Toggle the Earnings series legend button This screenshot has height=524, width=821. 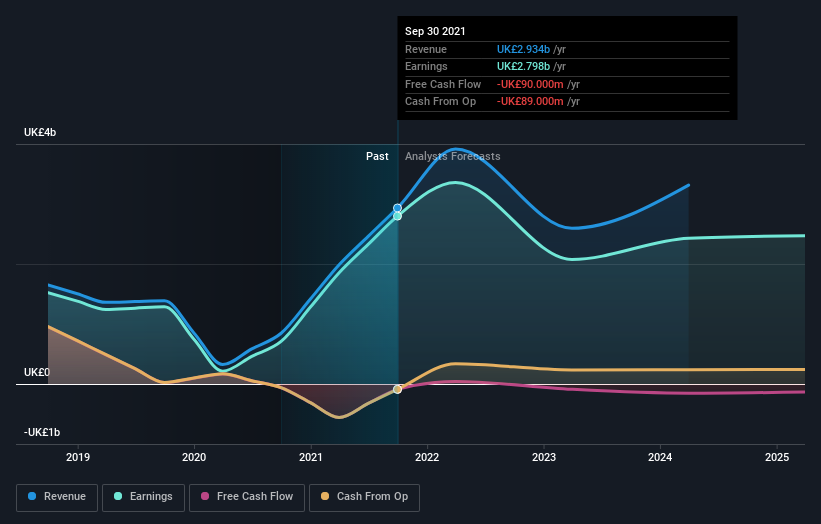143,497
